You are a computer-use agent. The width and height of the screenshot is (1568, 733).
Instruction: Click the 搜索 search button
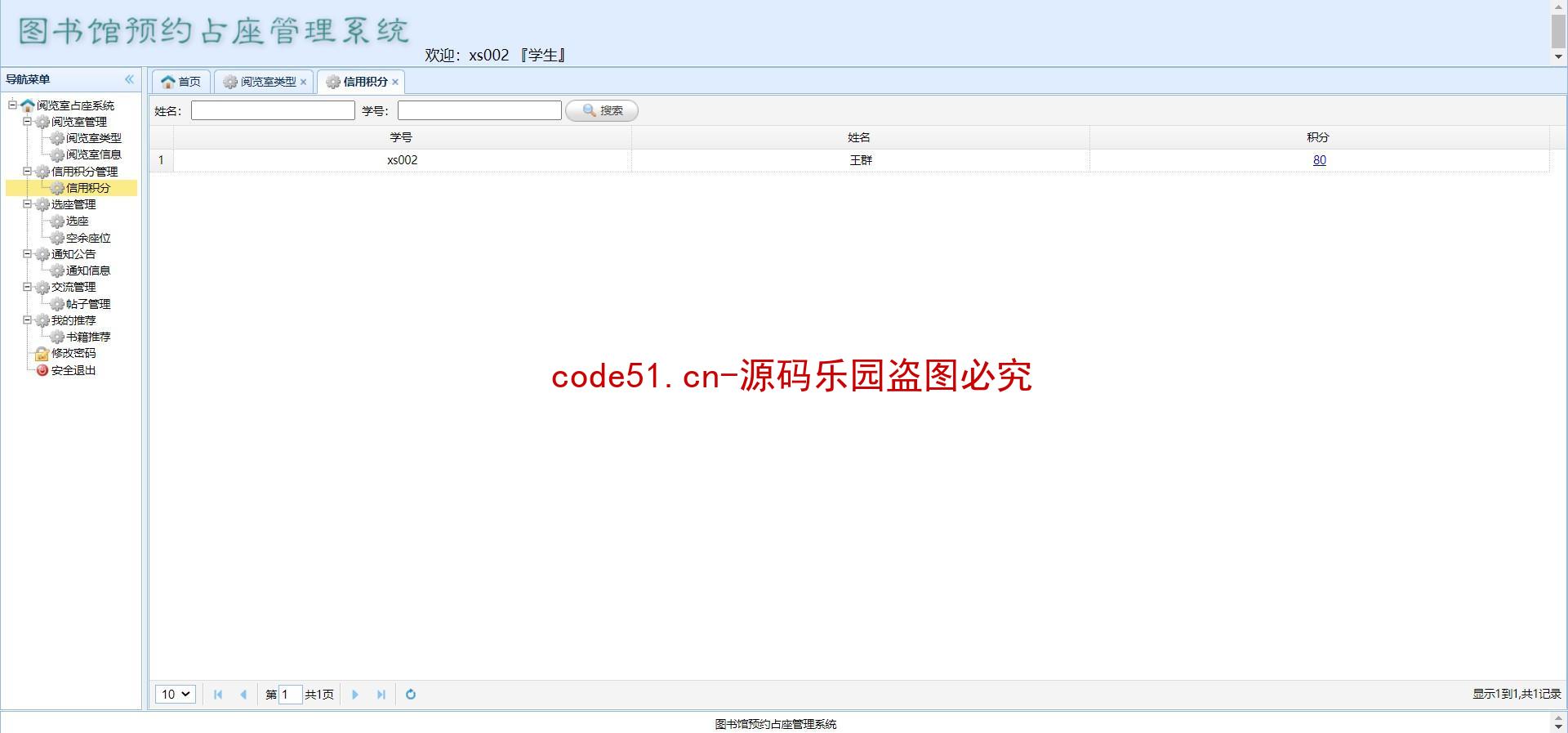(x=602, y=110)
